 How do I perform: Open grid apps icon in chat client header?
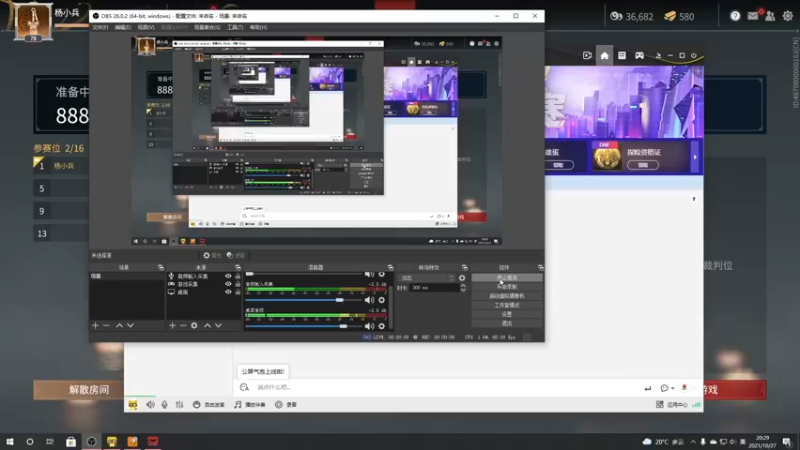click(x=622, y=55)
